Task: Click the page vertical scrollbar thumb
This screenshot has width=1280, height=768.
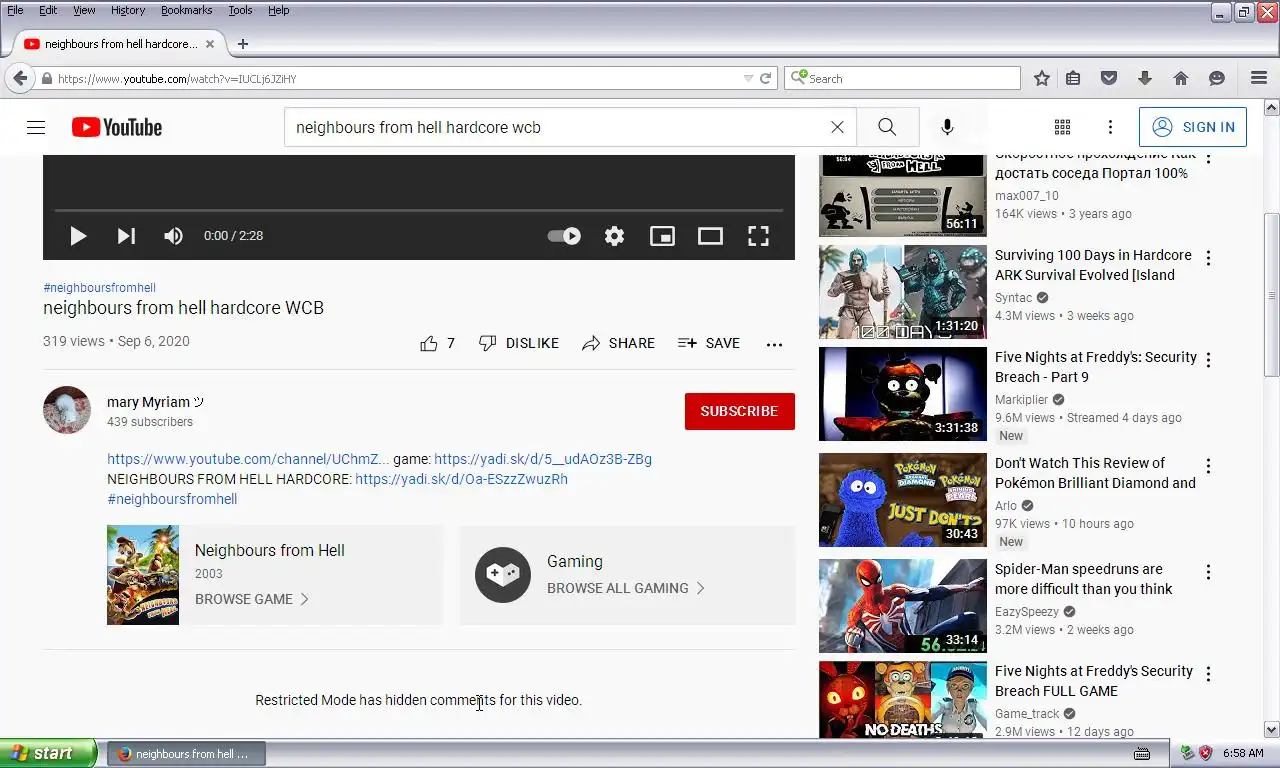Action: pyautogui.click(x=1272, y=294)
